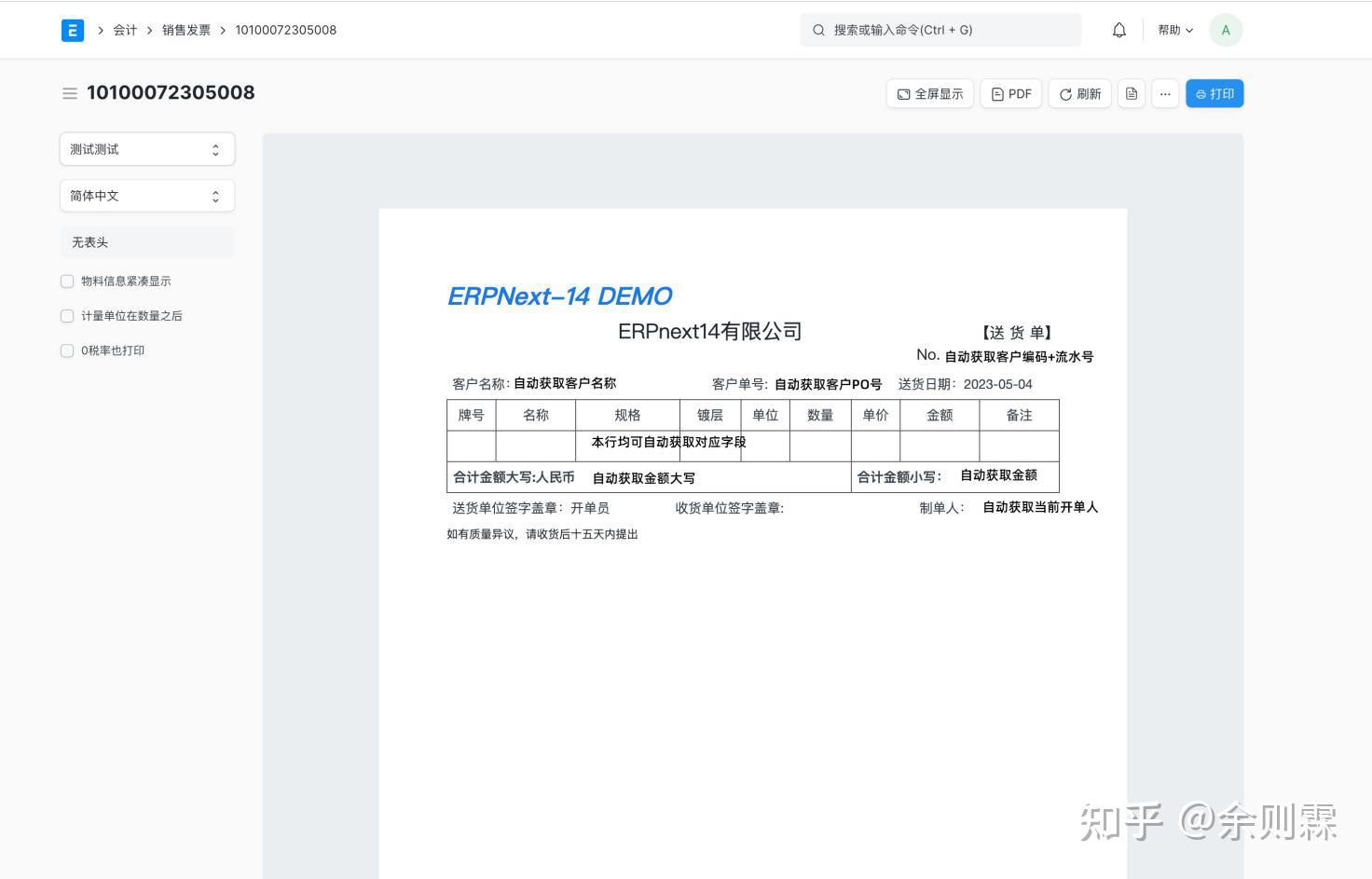This screenshot has width=1372, height=879.
Task: Click the hamburger menu beside the document number
Action: 70,93
